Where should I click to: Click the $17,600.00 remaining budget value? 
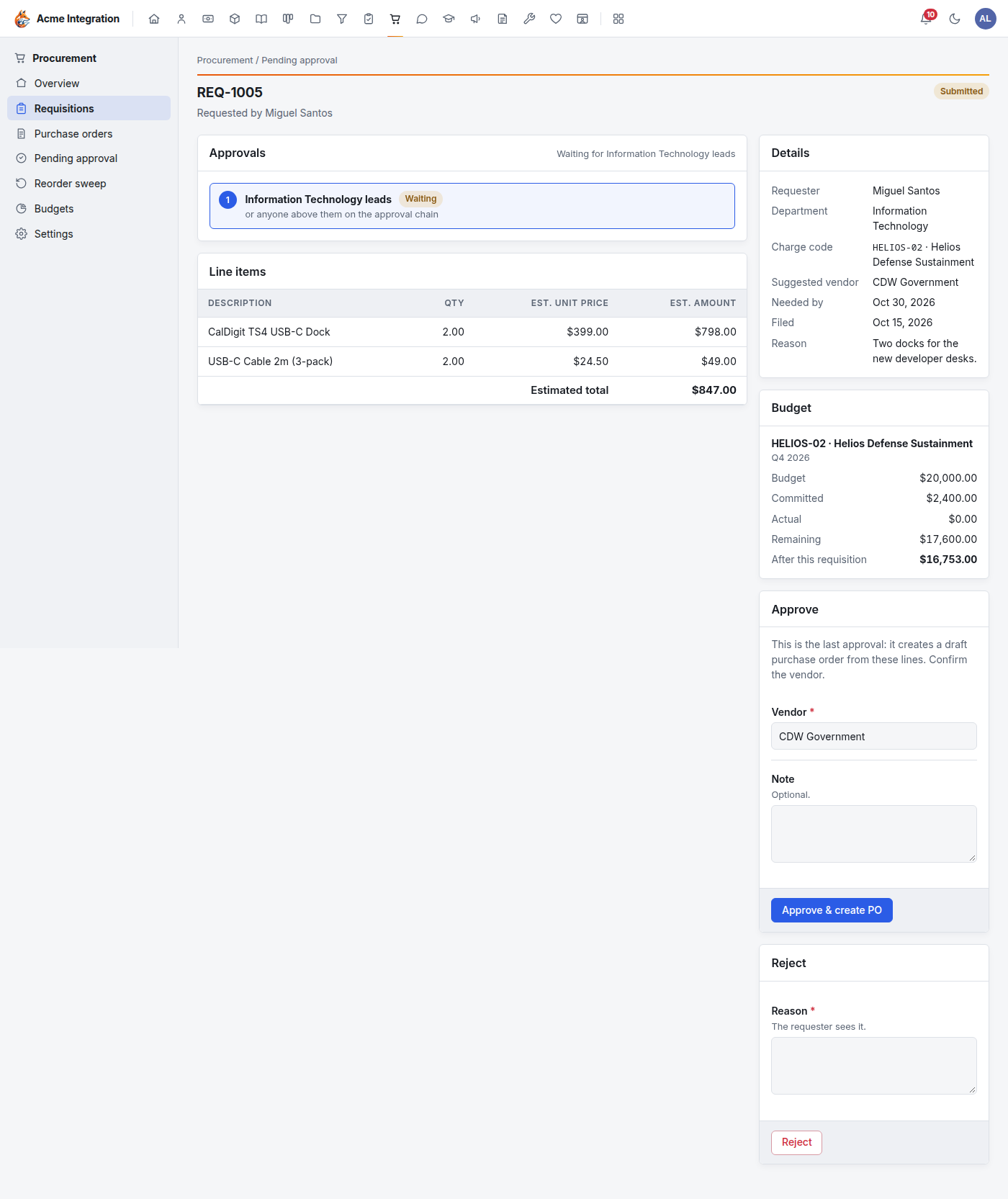[x=948, y=539]
